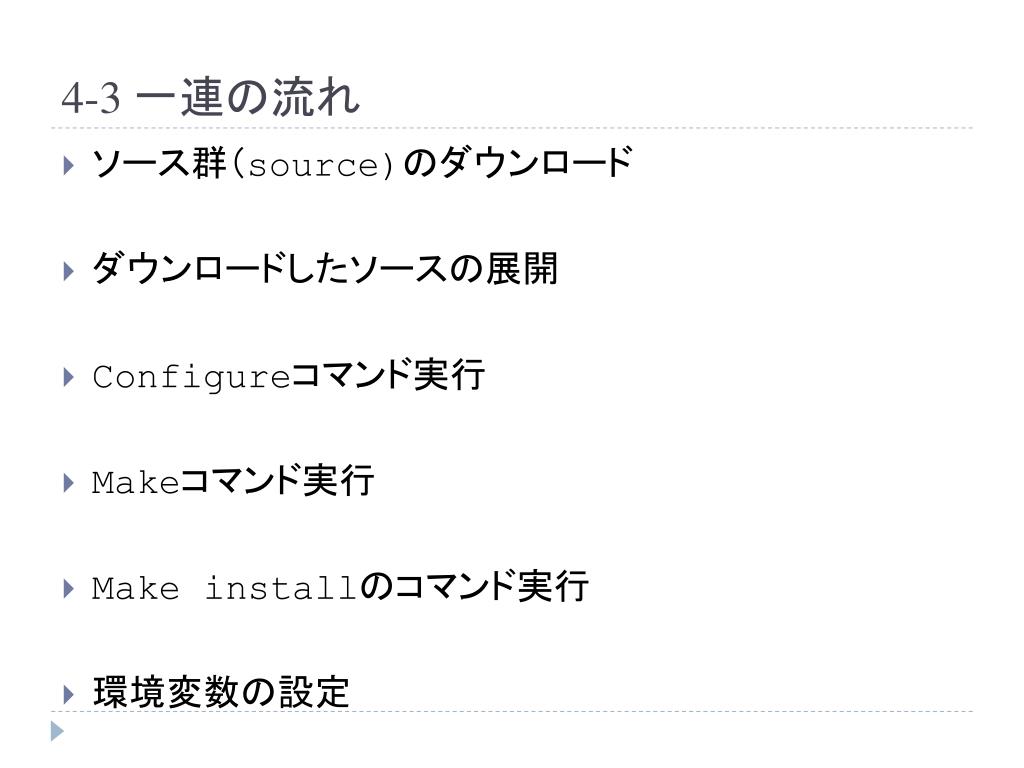Screen dimensions: 1024x768
Task: Click the word install in the fifth bullet
Action: pos(281,588)
